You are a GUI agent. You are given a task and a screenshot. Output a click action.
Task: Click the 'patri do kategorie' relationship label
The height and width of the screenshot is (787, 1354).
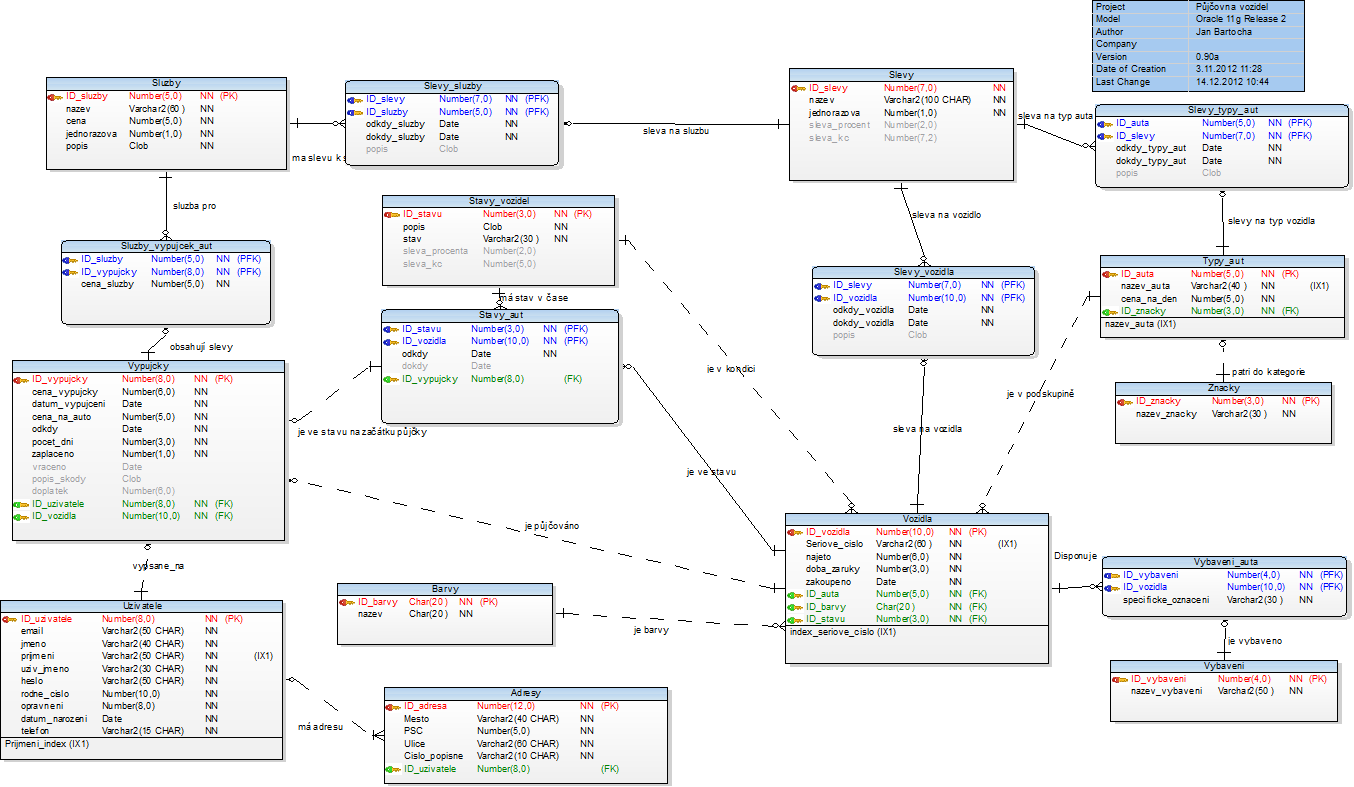point(1268,372)
